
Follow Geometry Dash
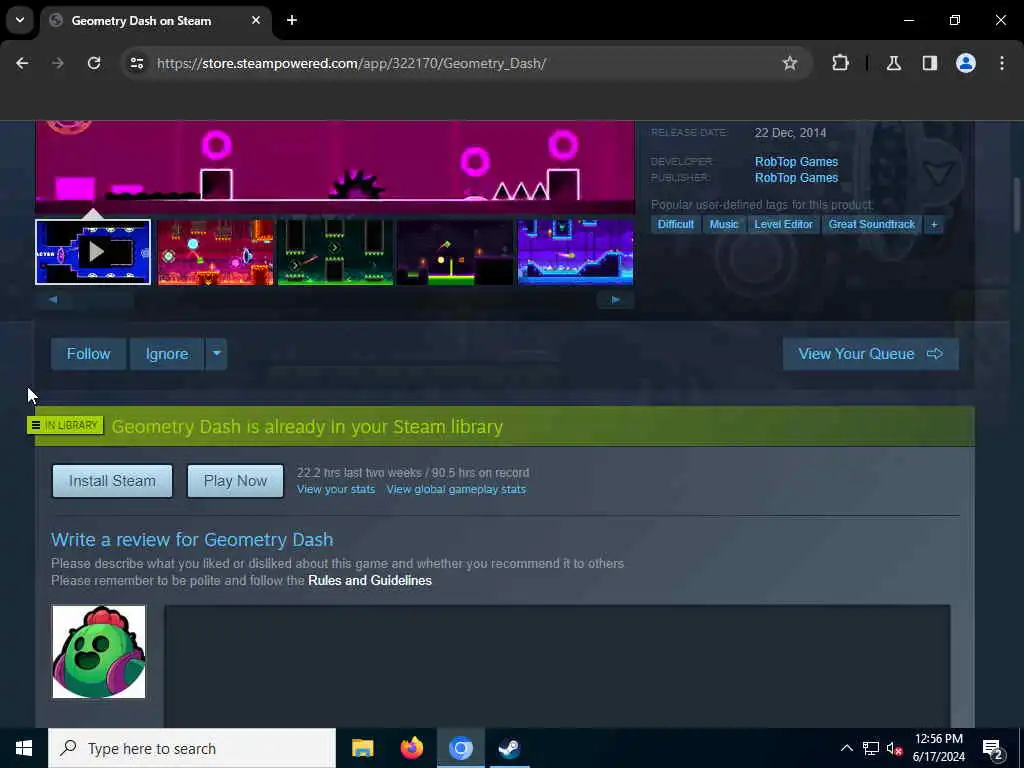point(88,354)
